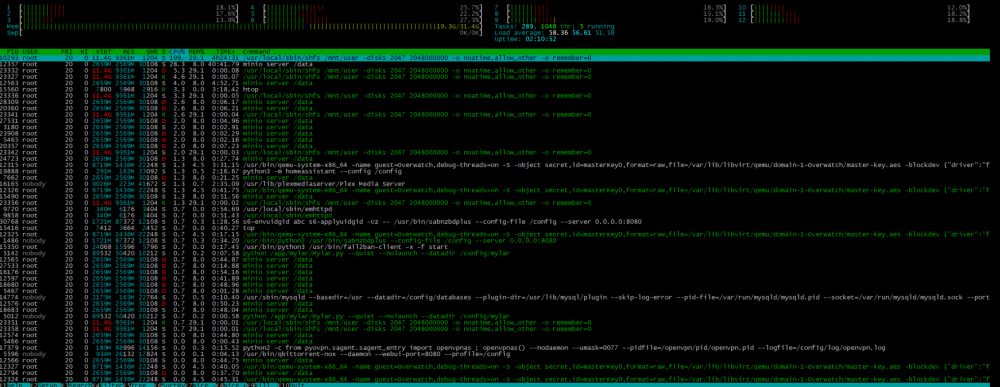Select Mylar.py process row PID 5012
The image size is (1000, 387).
coord(500,316)
